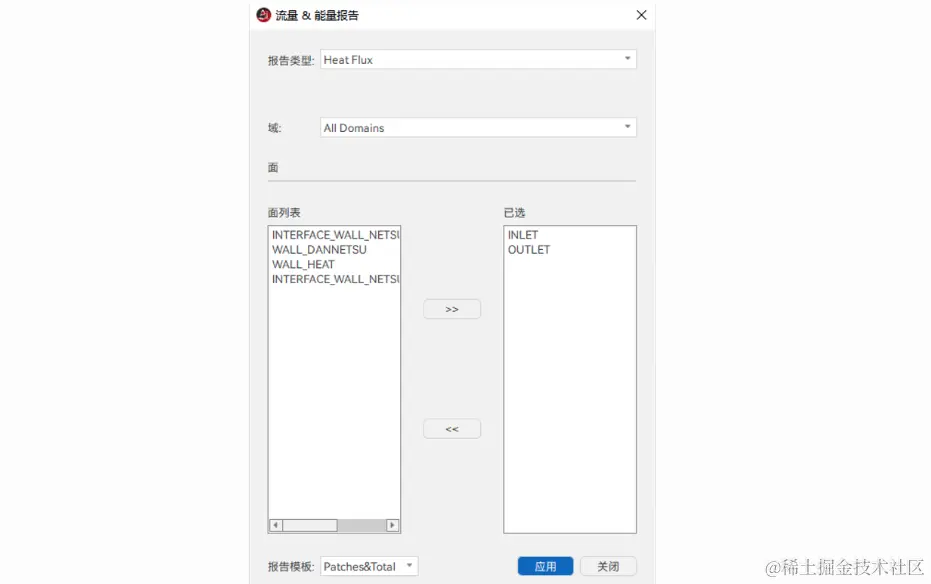Click the 应用 apply button

(x=545, y=566)
